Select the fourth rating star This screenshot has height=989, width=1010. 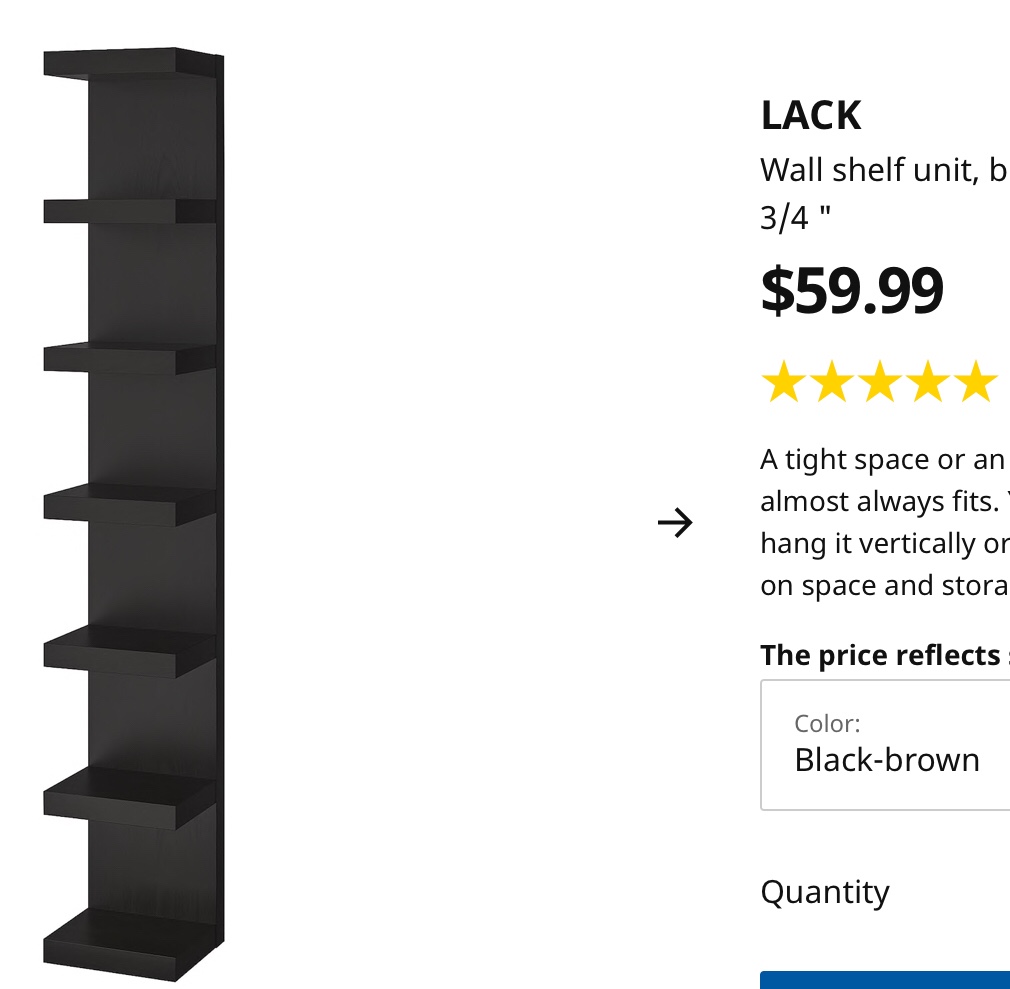tap(927, 384)
